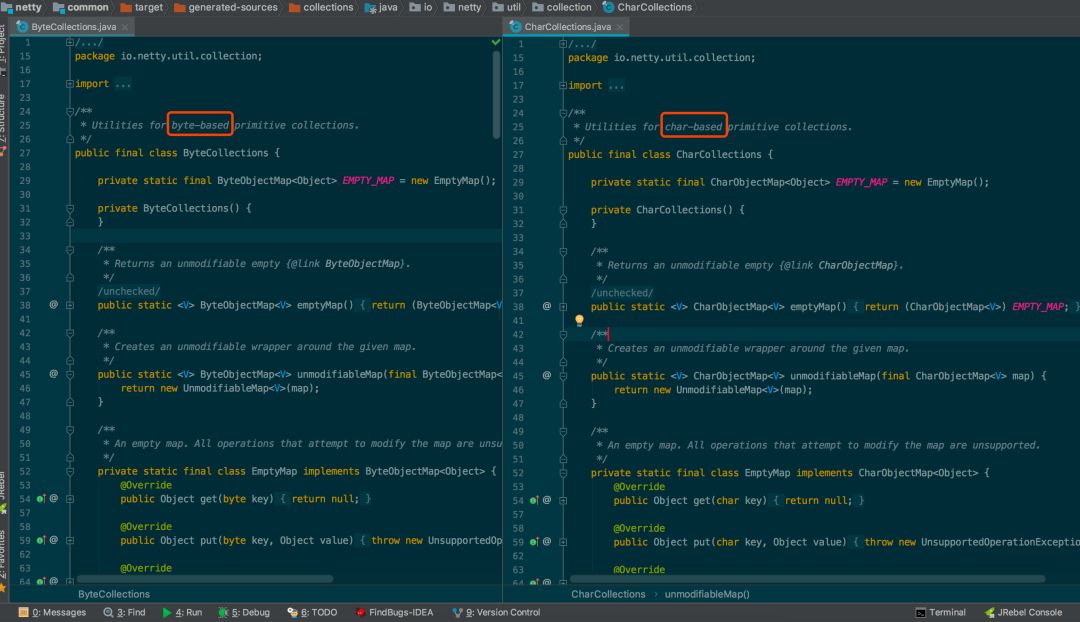Open the FindBugs-IDEA tool window
Viewport: 1080px width, 622px height.
coord(393,612)
